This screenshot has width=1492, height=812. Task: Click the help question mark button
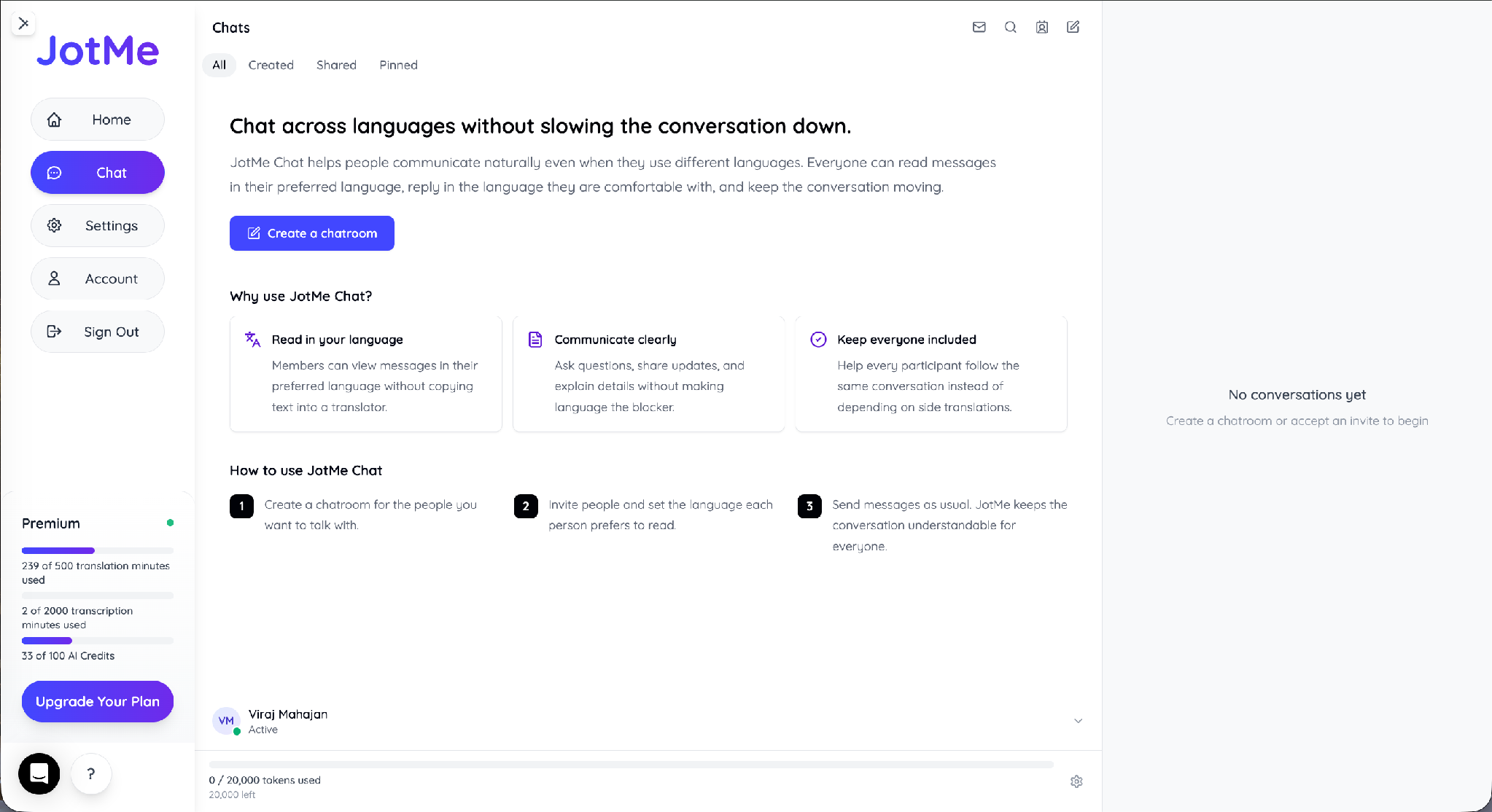[91, 773]
